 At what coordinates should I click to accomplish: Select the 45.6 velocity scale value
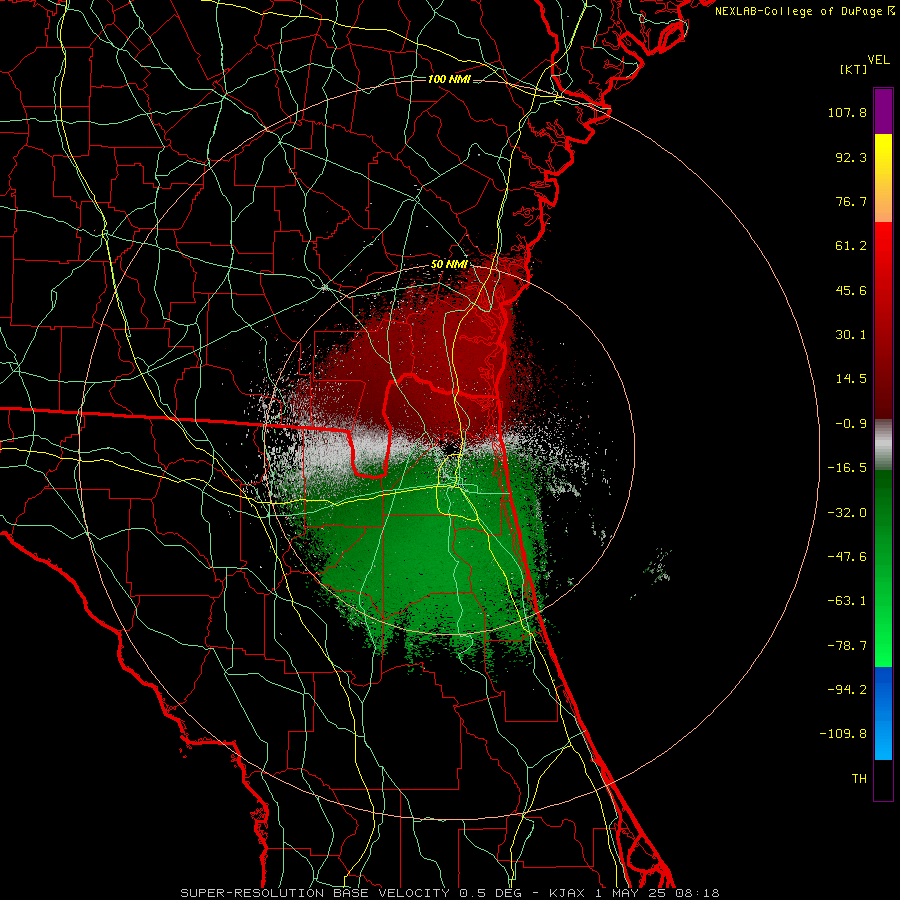(x=851, y=290)
